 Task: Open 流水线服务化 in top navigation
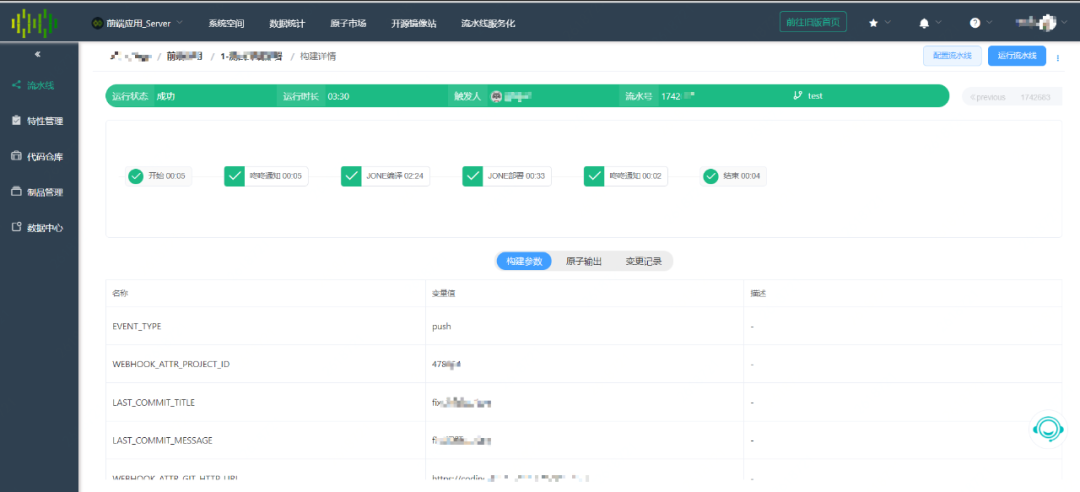(x=488, y=23)
